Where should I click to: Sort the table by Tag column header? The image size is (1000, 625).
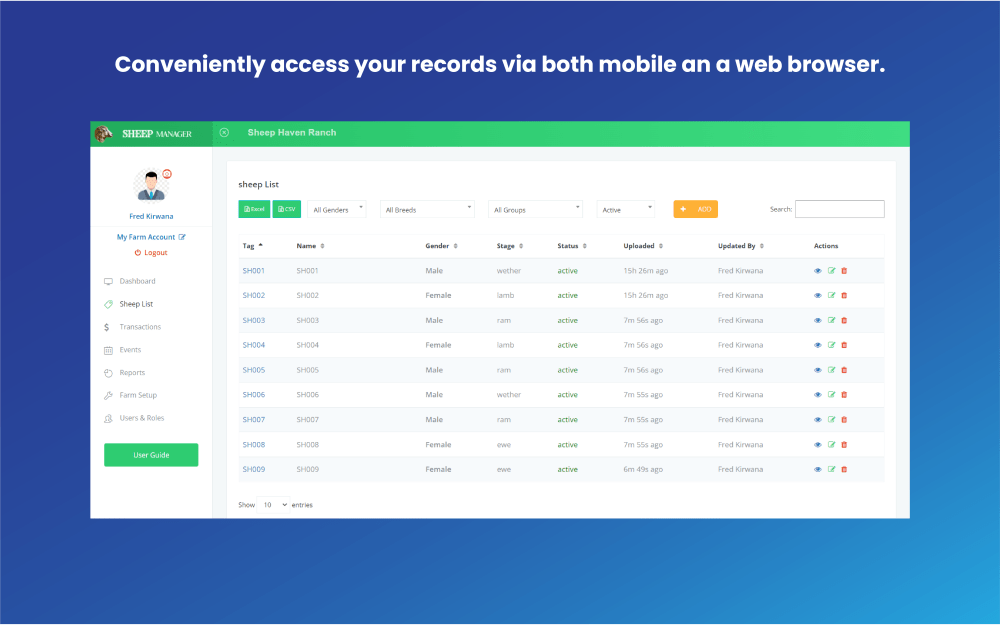tap(252, 245)
